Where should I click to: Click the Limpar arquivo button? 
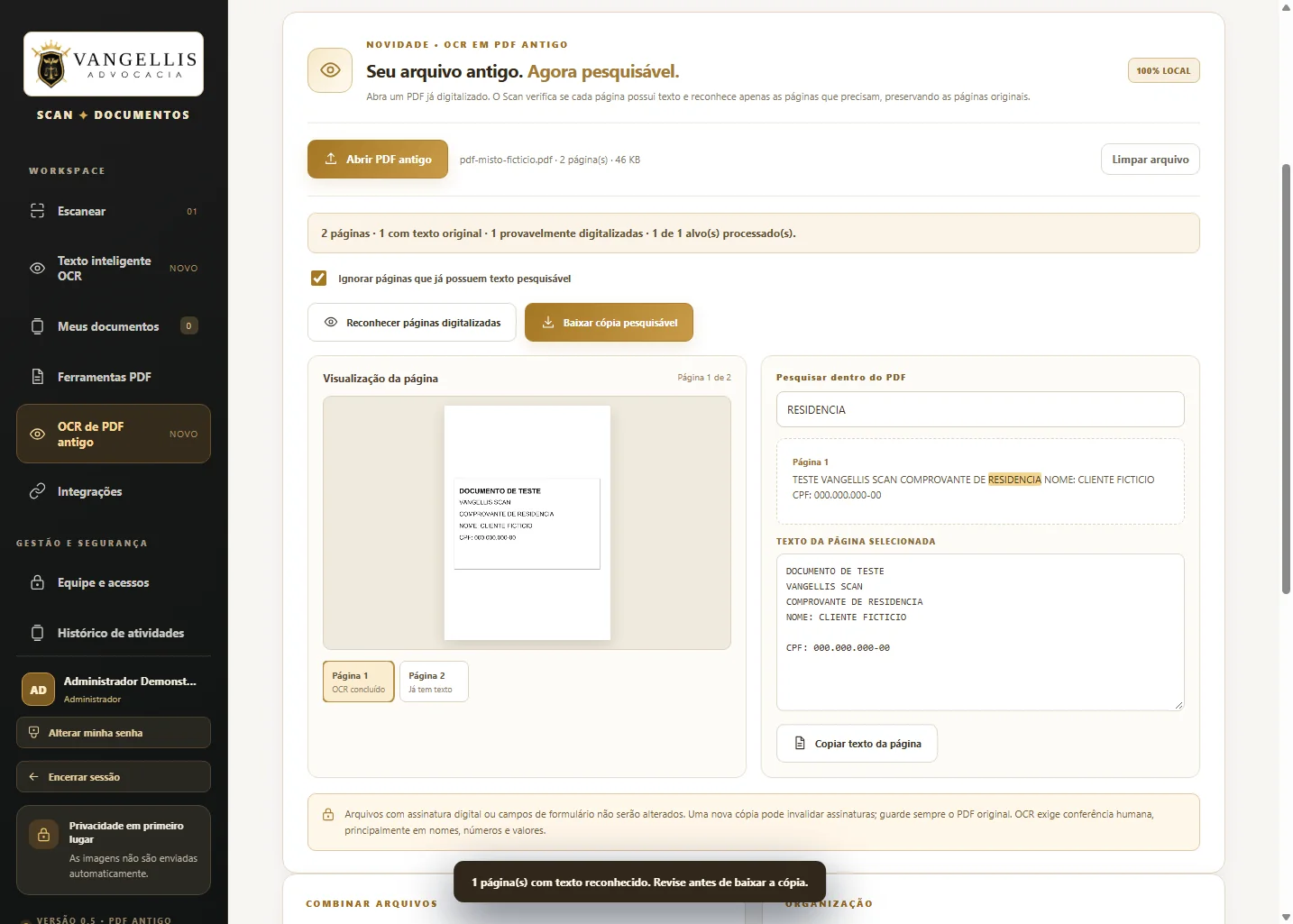(x=1151, y=160)
